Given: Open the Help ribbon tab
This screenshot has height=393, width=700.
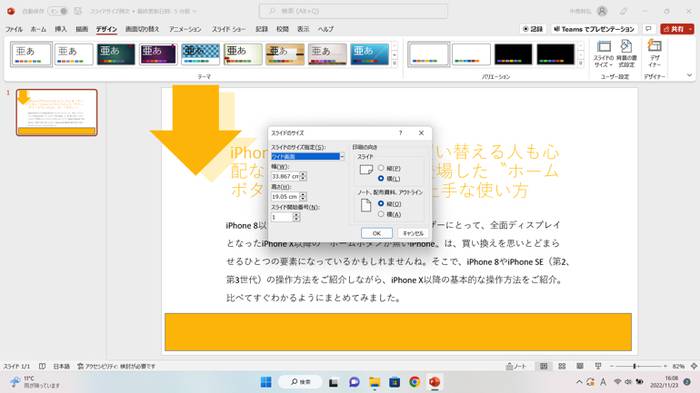Looking at the screenshot, I should click(326, 29).
